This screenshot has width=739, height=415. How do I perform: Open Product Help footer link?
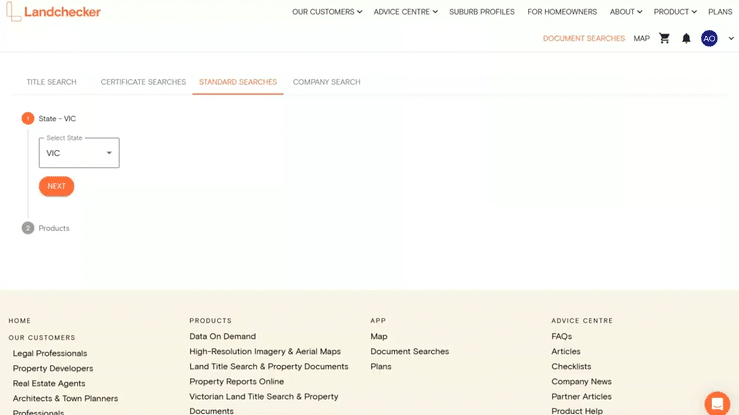click(577, 411)
